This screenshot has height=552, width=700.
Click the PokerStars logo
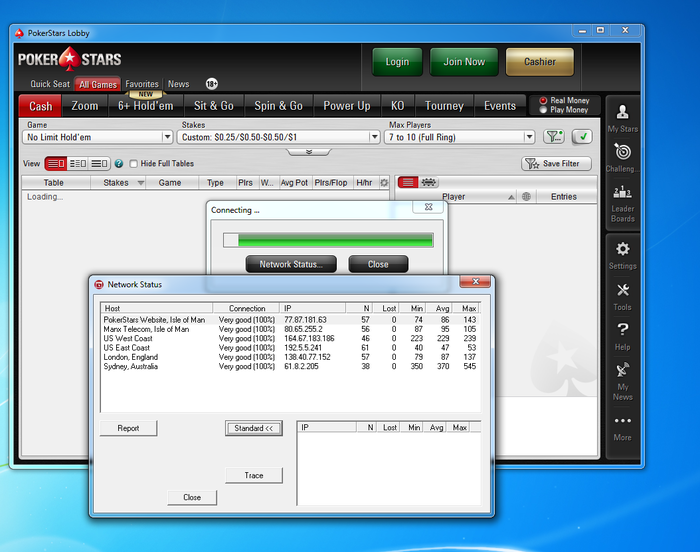70,59
